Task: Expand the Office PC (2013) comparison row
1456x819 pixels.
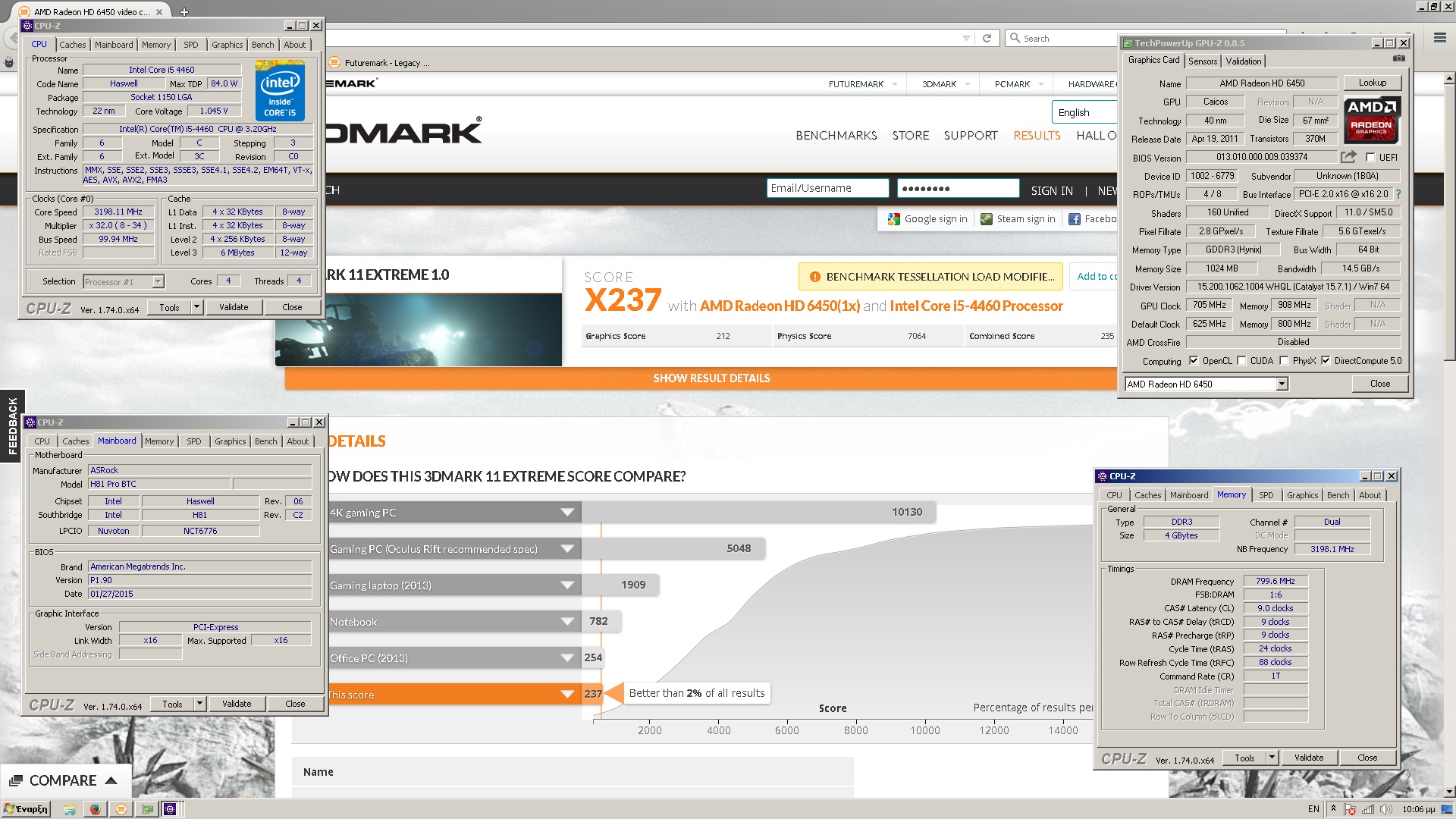Action: tap(567, 658)
